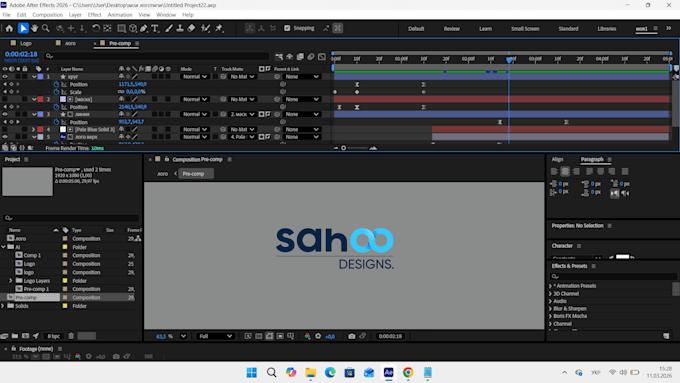Expand the Solids folder in Project
The width and height of the screenshot is (680, 383).
[x=3, y=306]
